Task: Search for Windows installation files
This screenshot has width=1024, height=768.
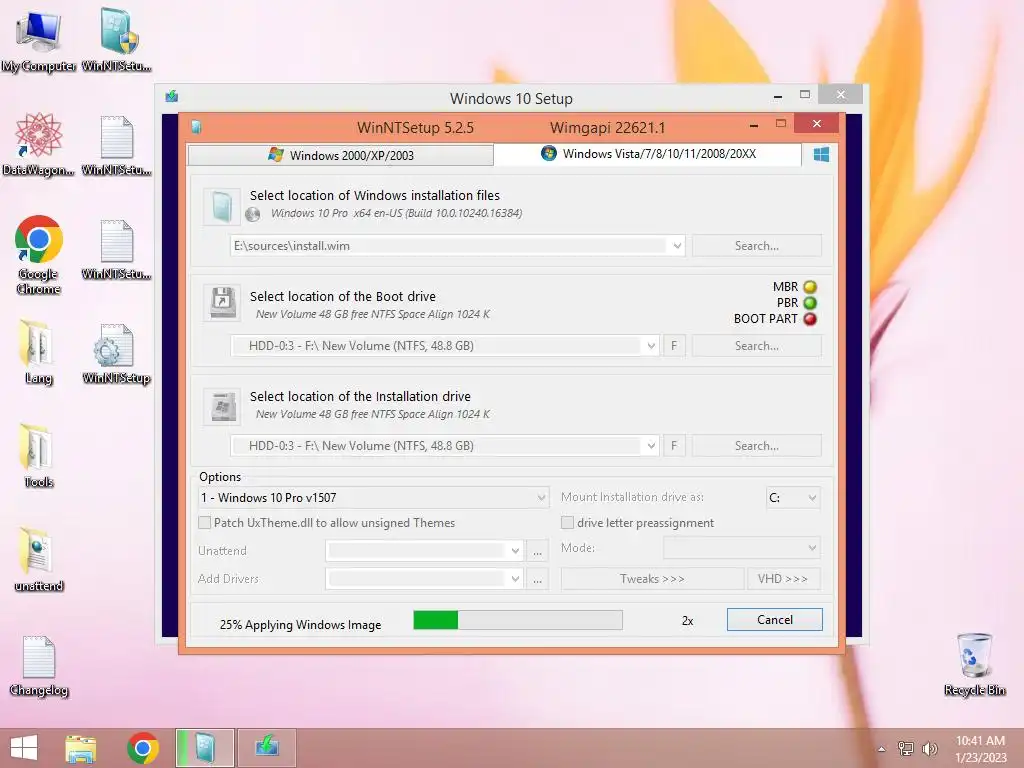Action: (756, 246)
